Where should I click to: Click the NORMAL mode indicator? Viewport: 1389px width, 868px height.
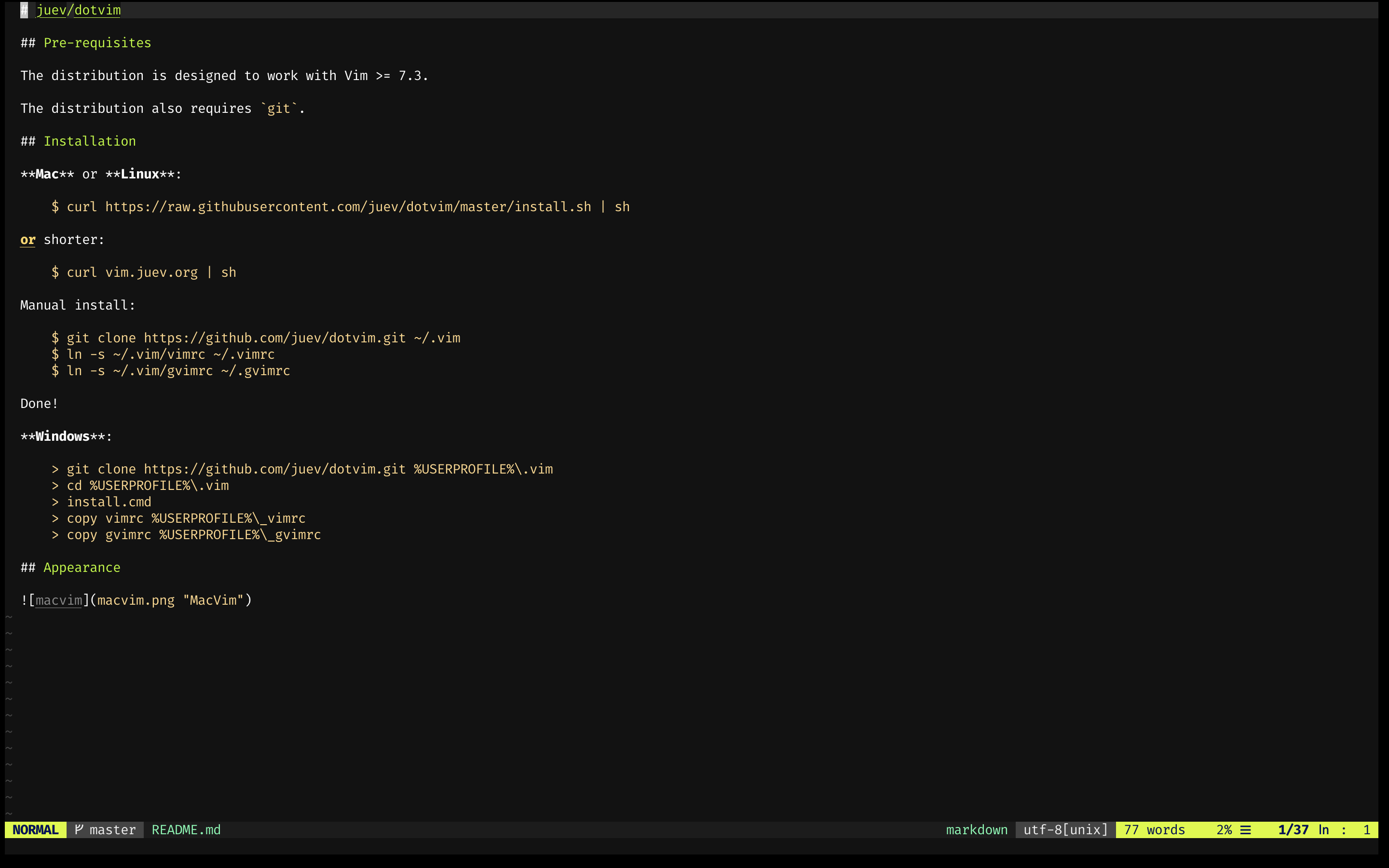(x=35, y=829)
